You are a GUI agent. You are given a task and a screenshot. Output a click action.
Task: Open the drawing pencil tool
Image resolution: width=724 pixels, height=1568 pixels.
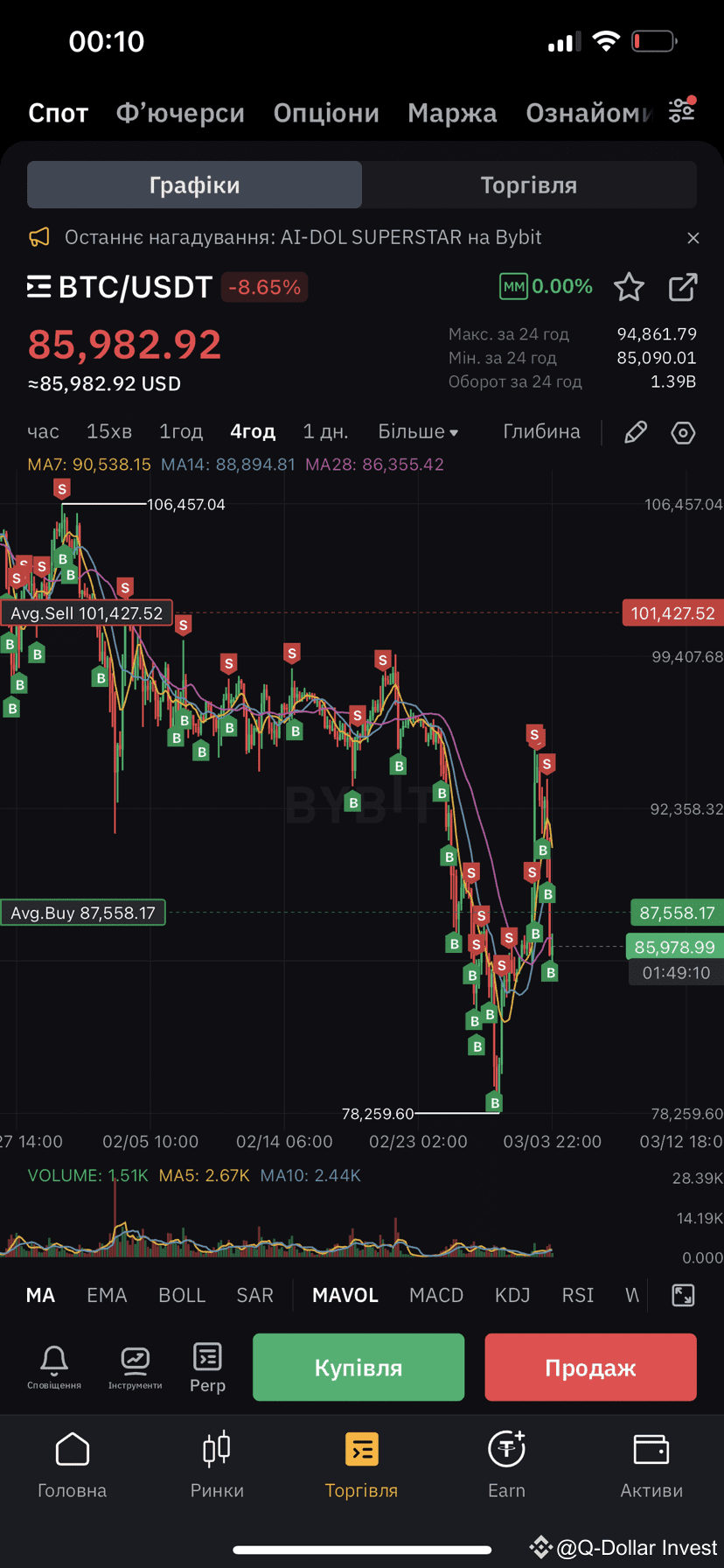coord(636,432)
